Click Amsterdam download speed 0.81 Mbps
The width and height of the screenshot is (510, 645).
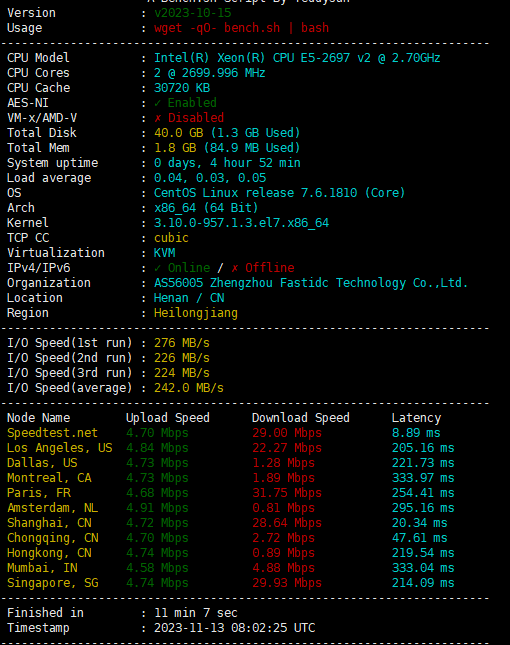(x=283, y=508)
